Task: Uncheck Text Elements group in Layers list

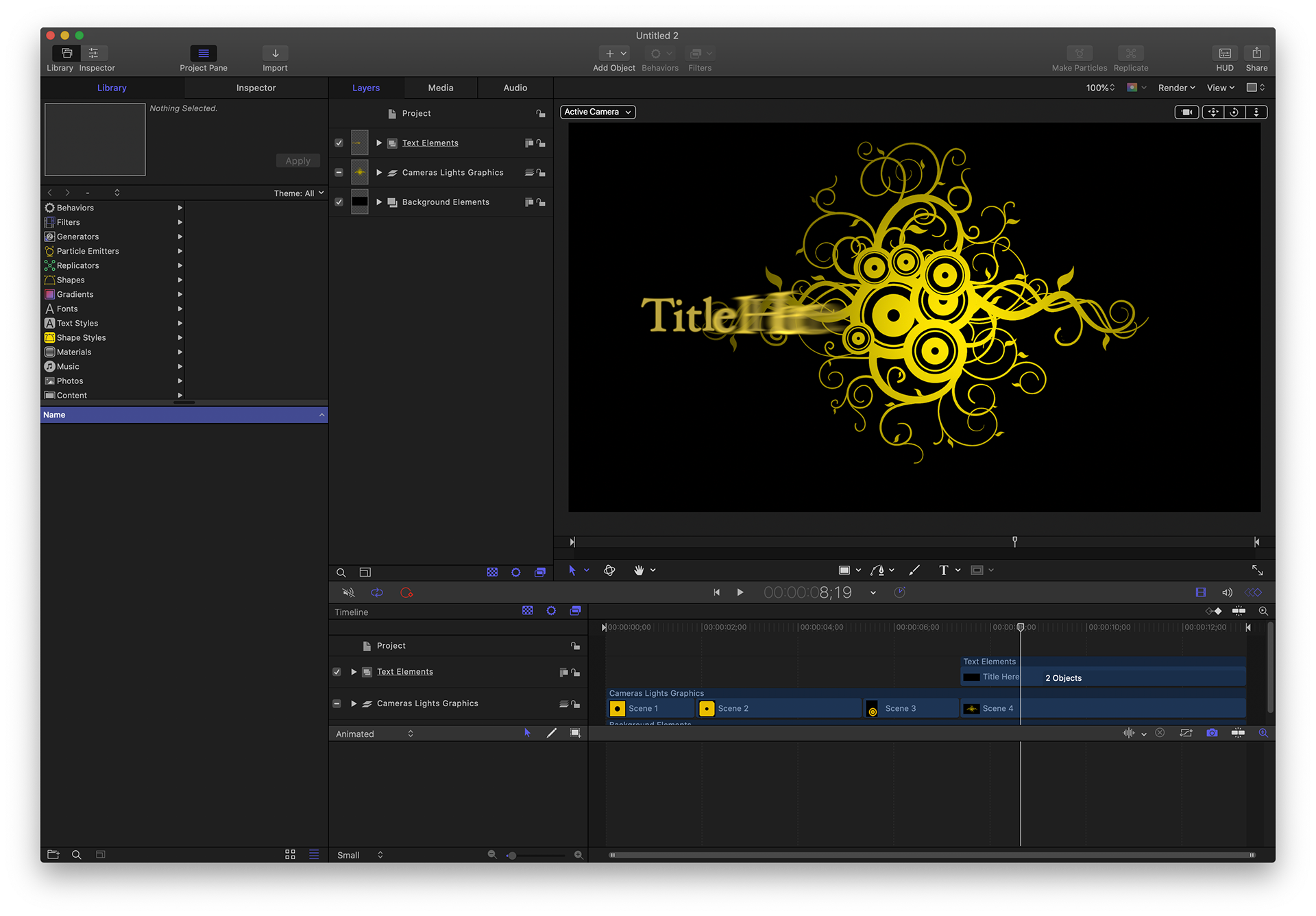Action: 339,143
